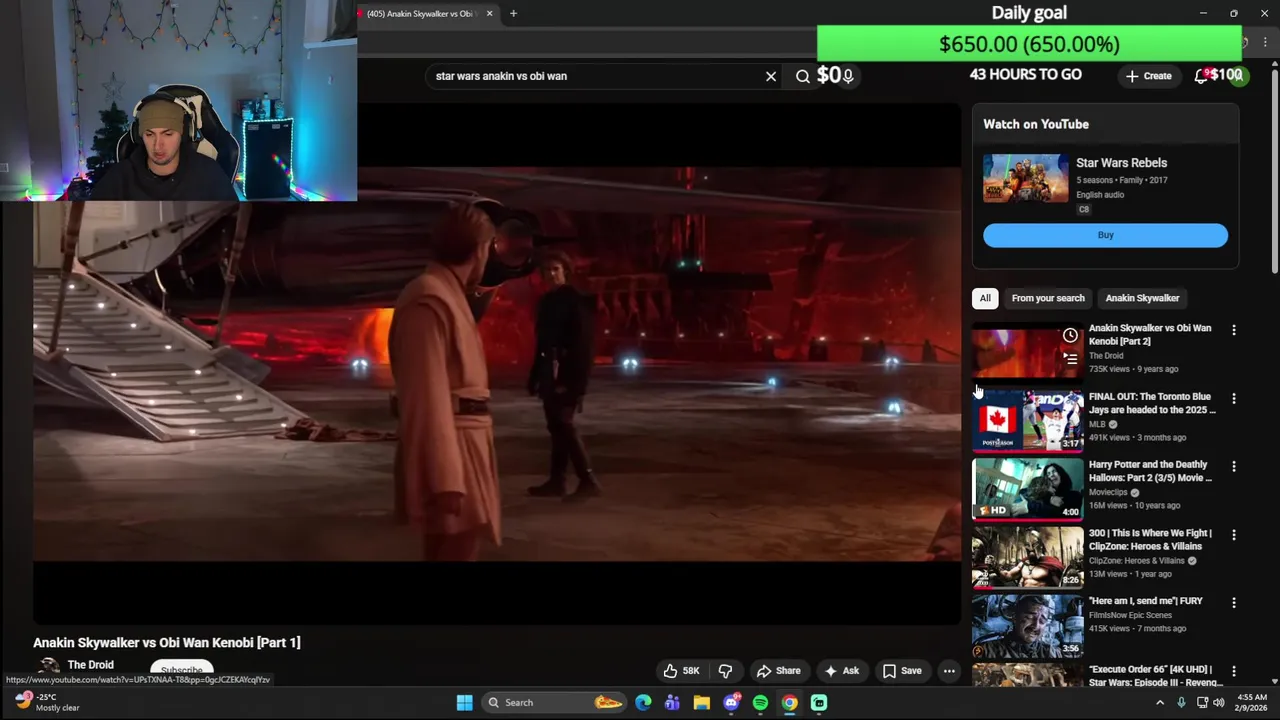1280x720 pixels.
Task: Show hidden system tray icons chevron
Action: (x=1160, y=703)
